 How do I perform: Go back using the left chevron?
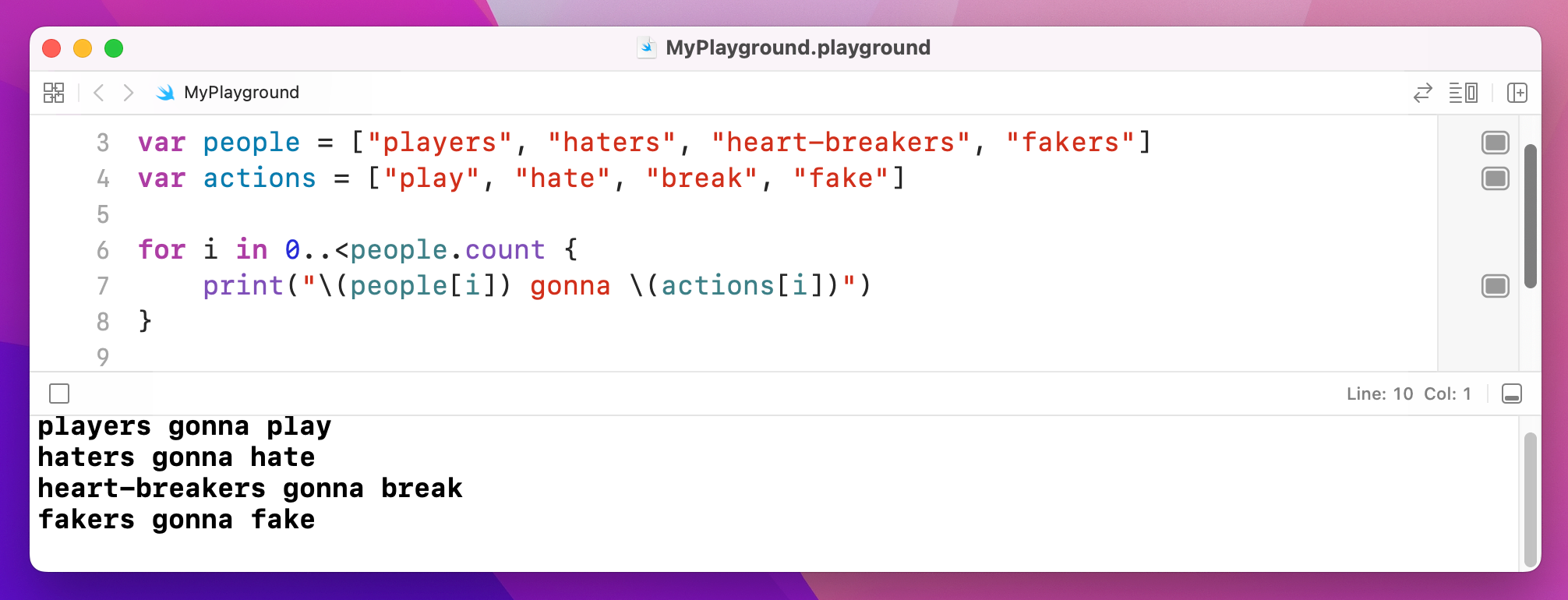tap(99, 93)
